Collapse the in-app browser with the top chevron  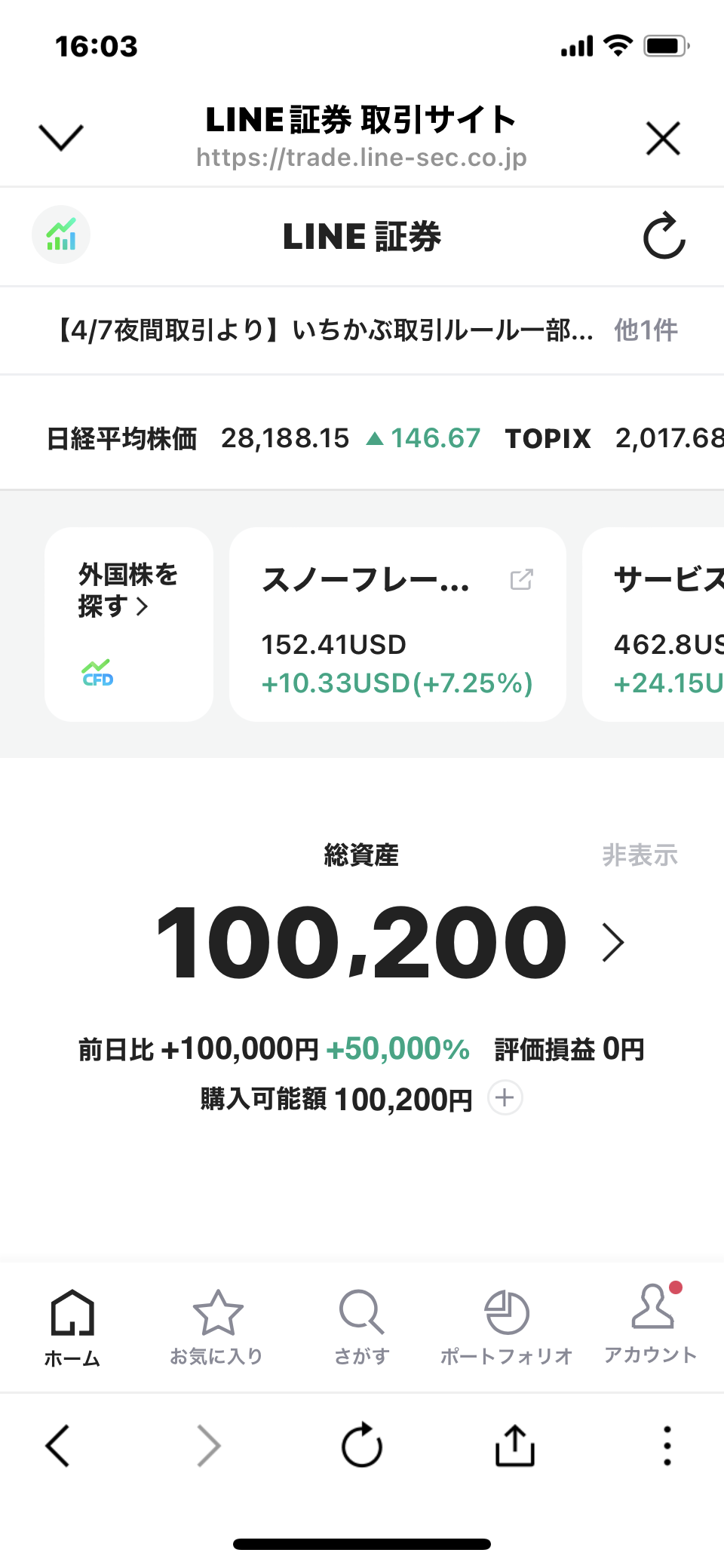pos(60,137)
